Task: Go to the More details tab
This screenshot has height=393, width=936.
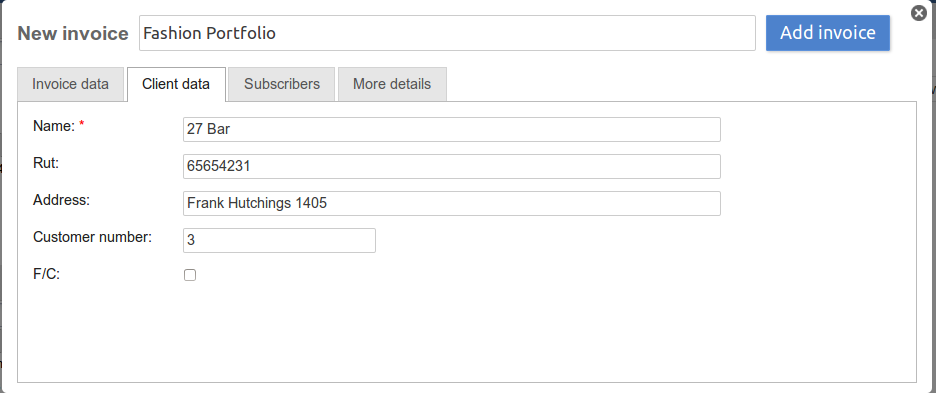Action: point(392,84)
